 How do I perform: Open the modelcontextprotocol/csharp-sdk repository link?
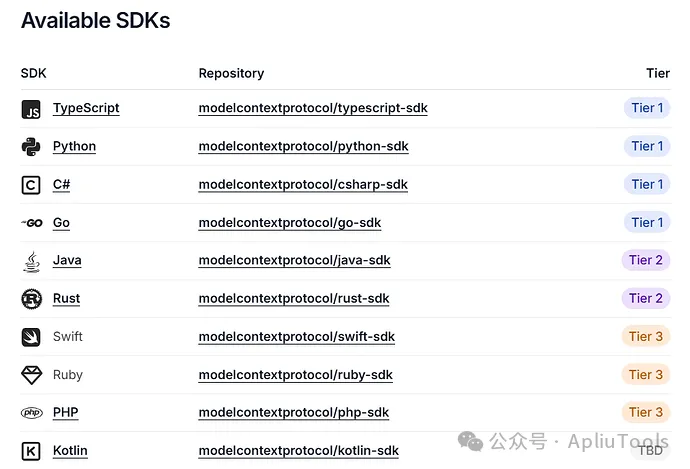[303, 184]
